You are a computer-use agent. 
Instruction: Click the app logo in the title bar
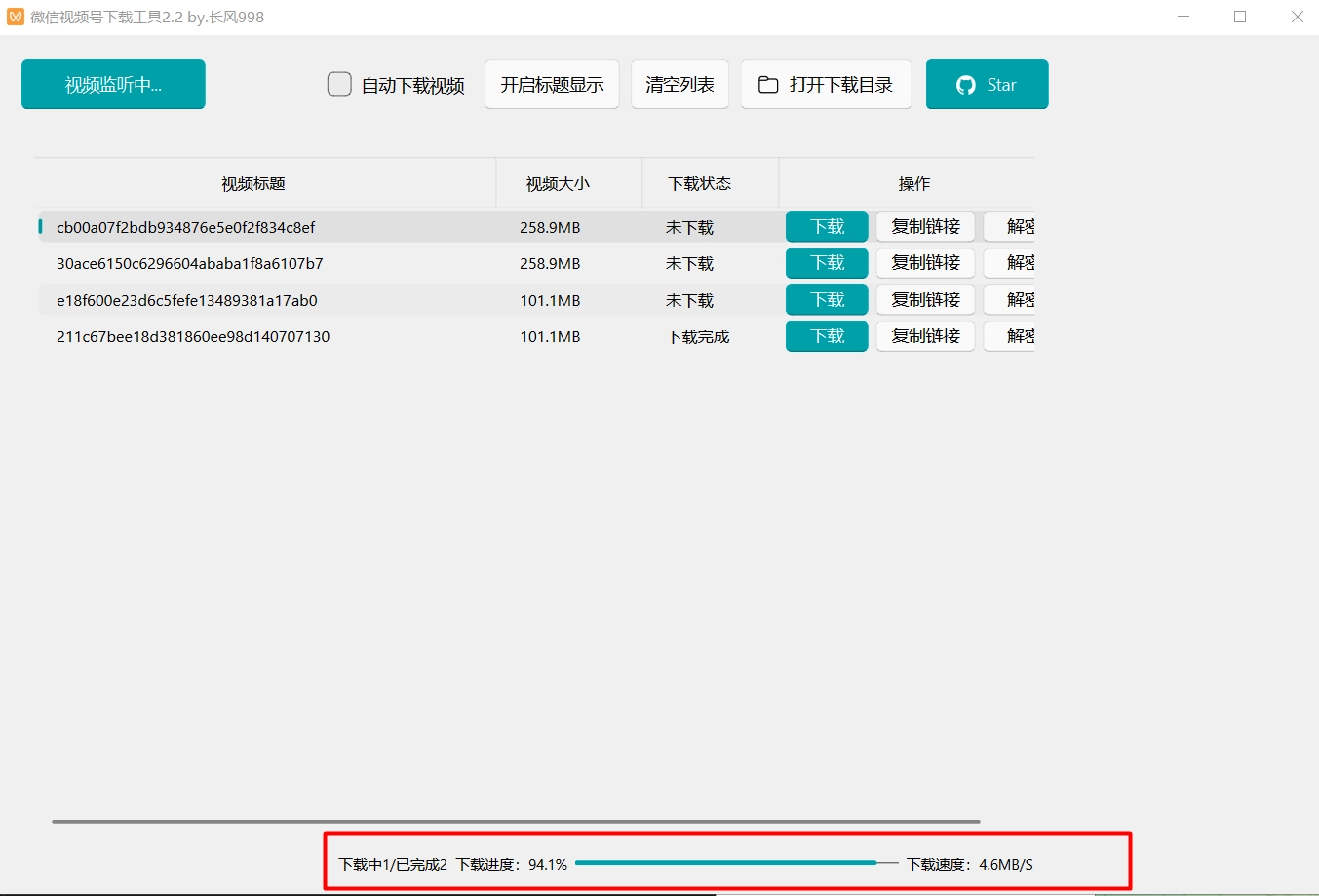16,17
